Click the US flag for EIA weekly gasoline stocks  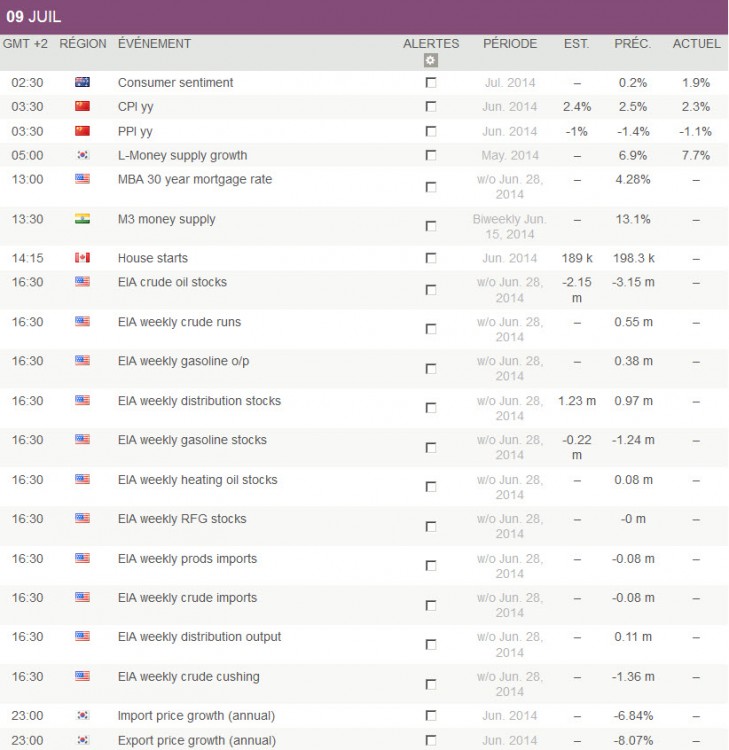click(x=82, y=440)
